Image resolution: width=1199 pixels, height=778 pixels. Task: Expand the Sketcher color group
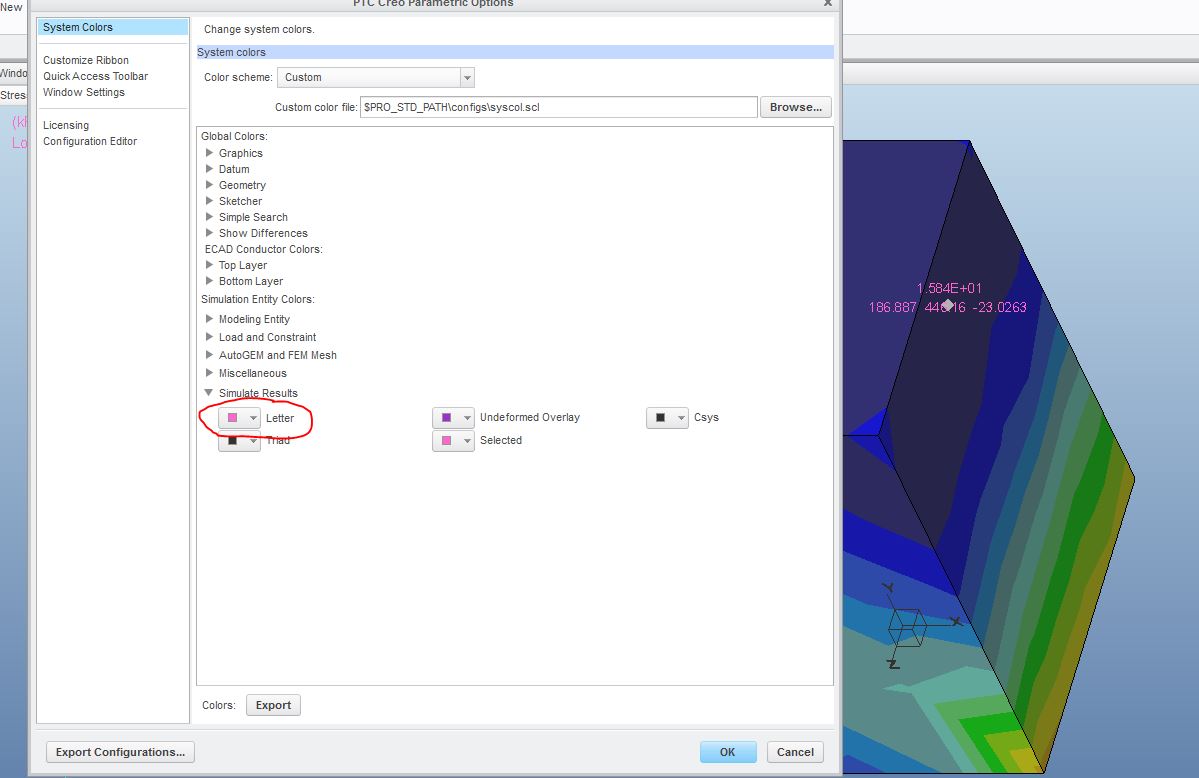point(210,201)
